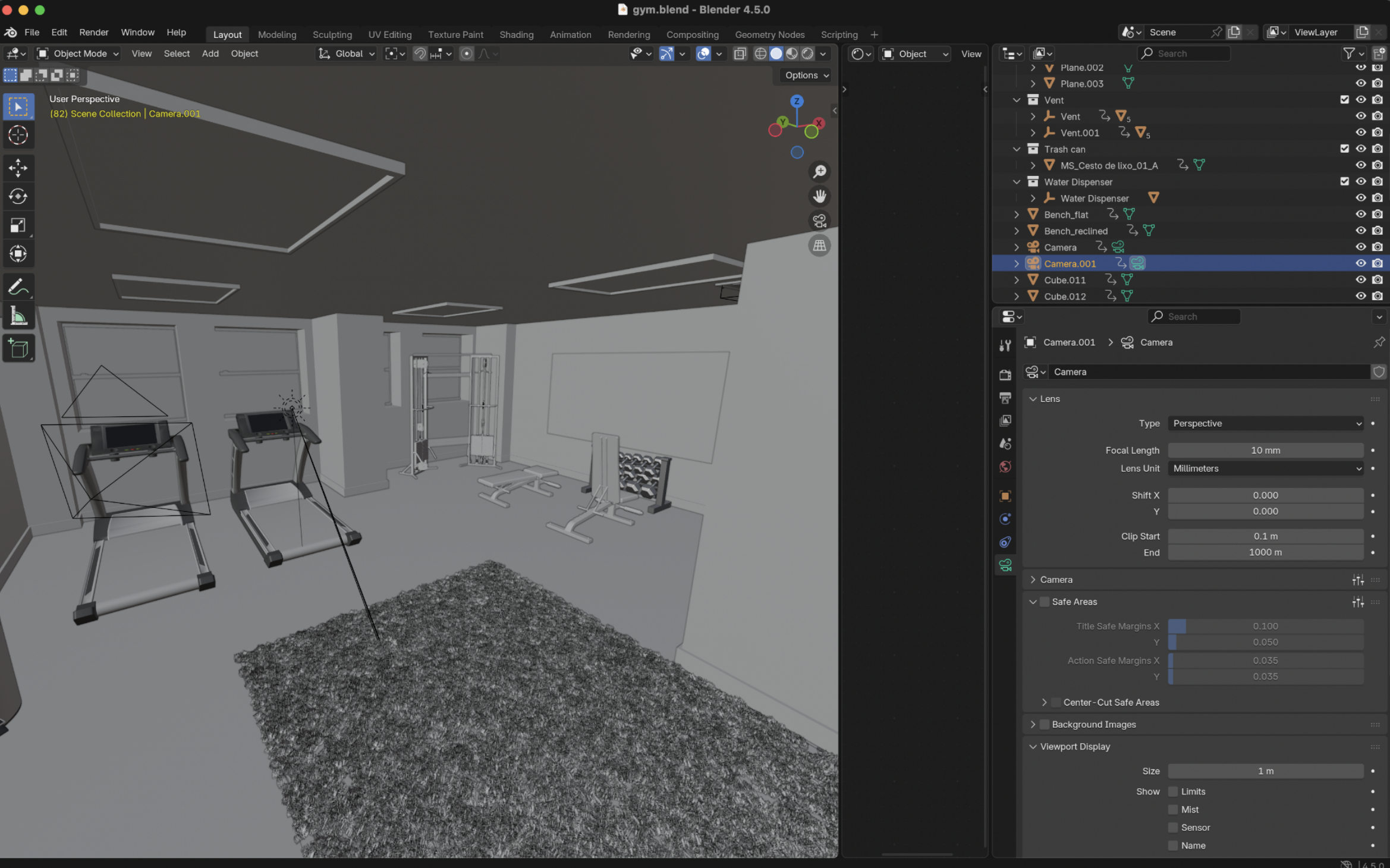Select the Annotate tool
This screenshot has width=1390, height=868.
pos(18,287)
